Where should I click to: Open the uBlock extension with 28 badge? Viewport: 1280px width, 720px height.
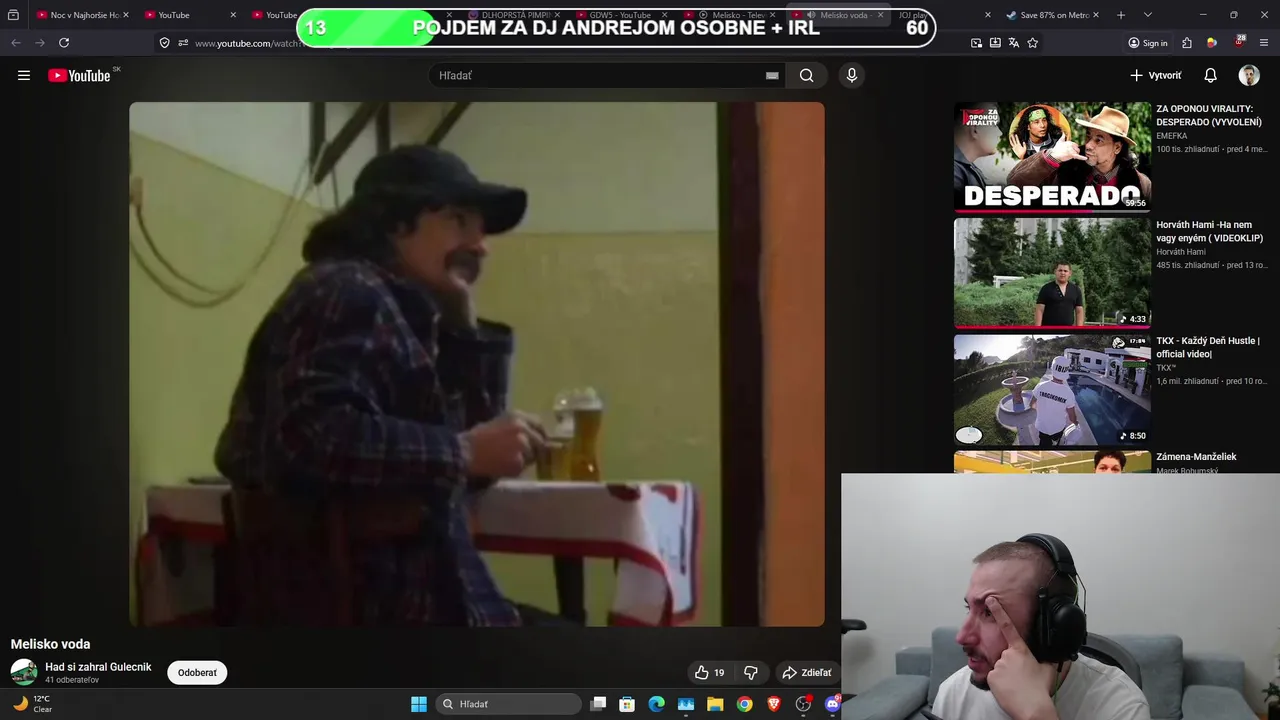coord(1239,42)
